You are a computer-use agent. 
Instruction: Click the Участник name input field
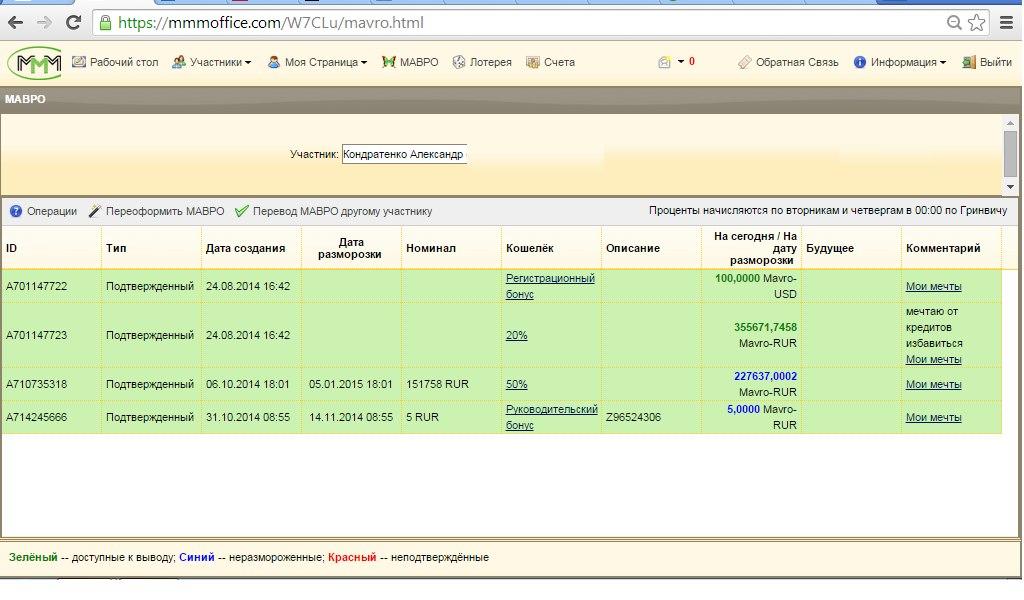point(404,154)
